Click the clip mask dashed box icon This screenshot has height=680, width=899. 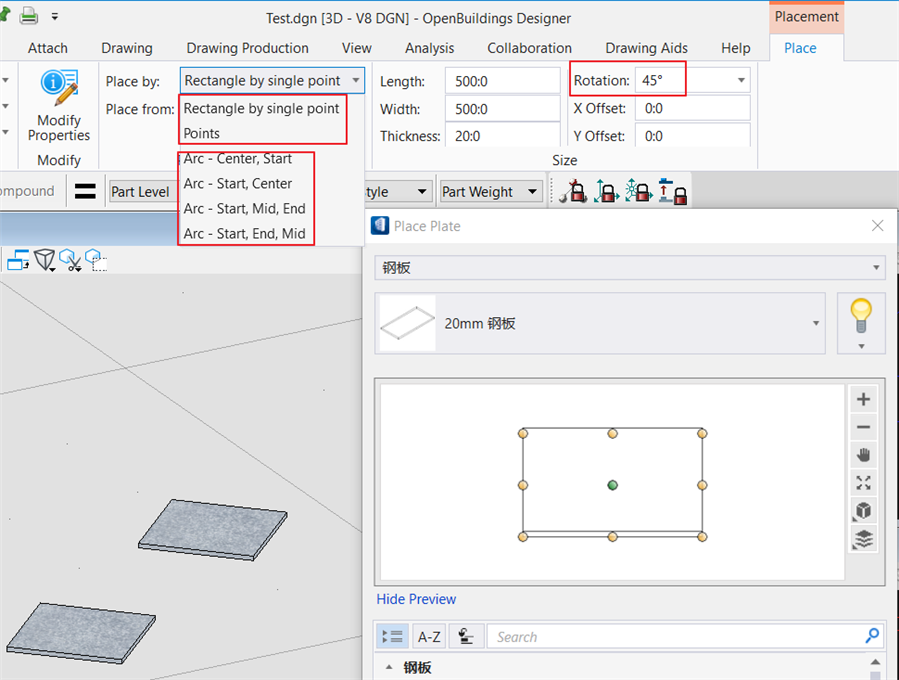(96, 260)
